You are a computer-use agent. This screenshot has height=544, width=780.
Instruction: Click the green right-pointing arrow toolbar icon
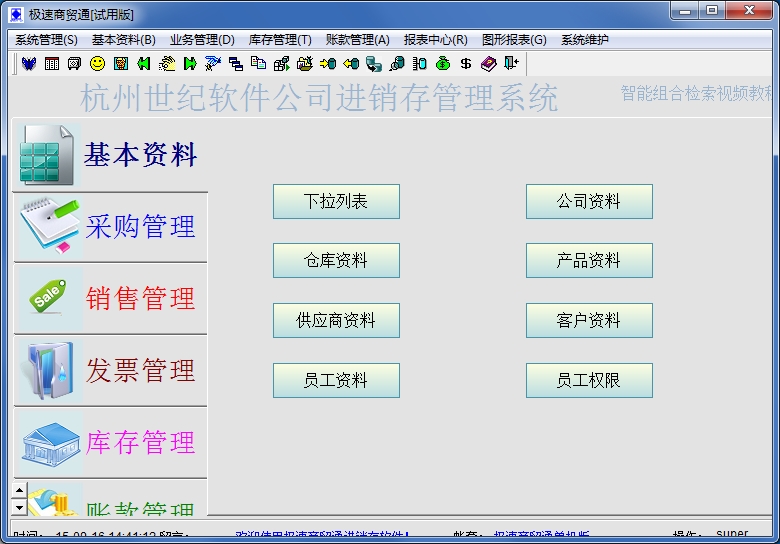[x=190, y=63]
